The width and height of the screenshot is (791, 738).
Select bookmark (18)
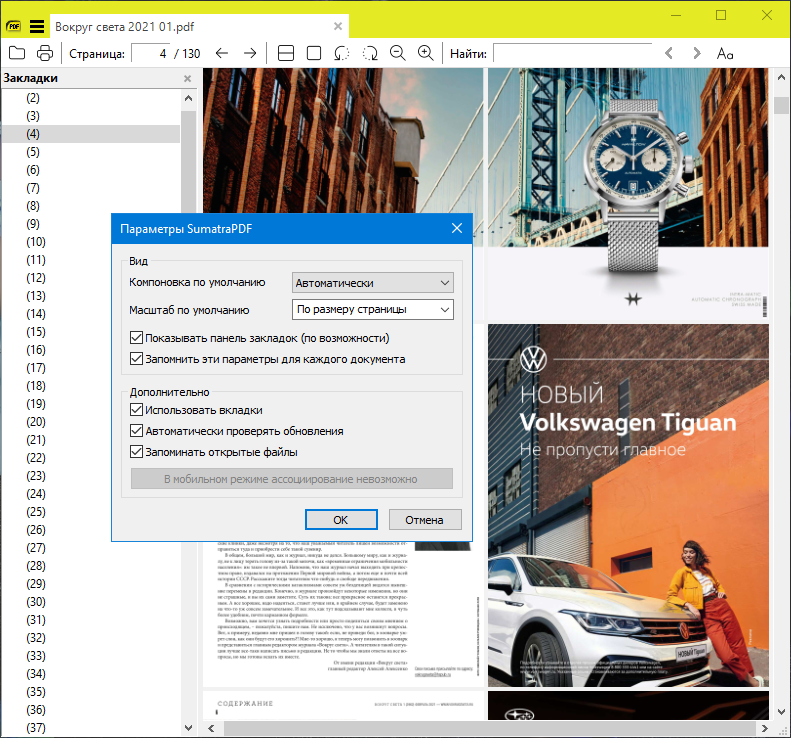pos(35,386)
